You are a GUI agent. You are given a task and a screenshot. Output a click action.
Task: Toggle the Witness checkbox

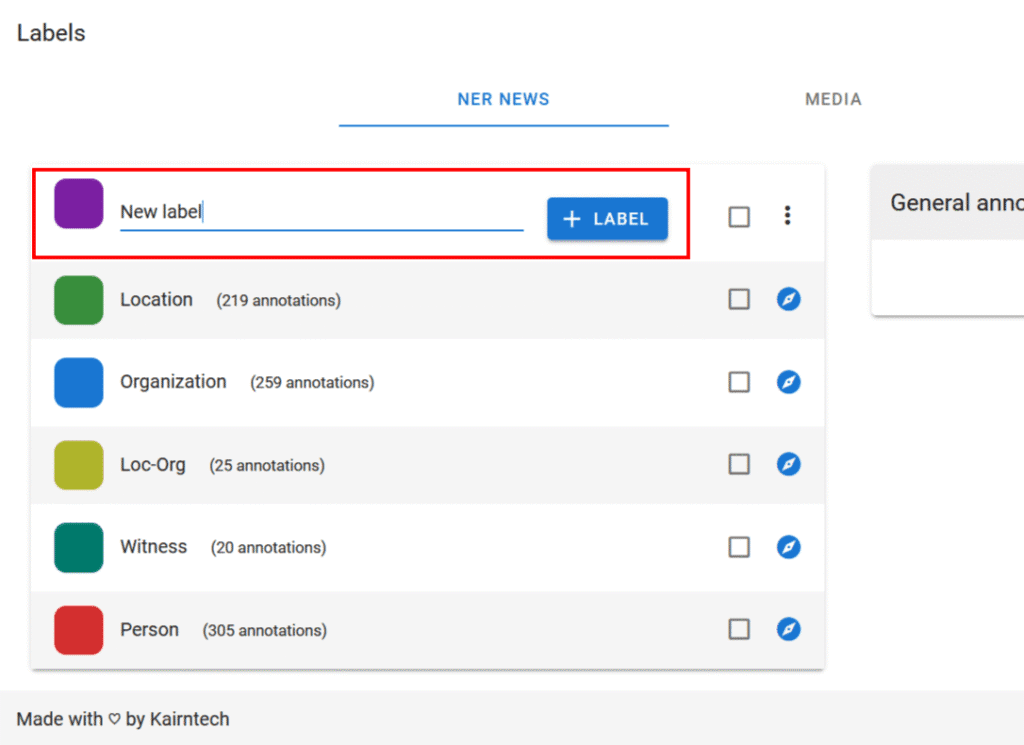tap(739, 547)
